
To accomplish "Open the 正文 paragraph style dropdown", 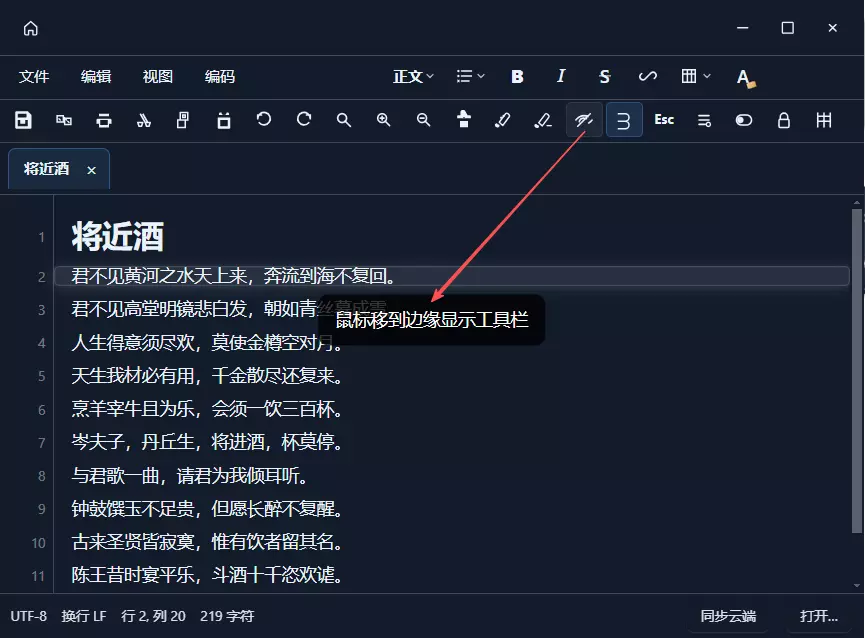I will point(413,76).
